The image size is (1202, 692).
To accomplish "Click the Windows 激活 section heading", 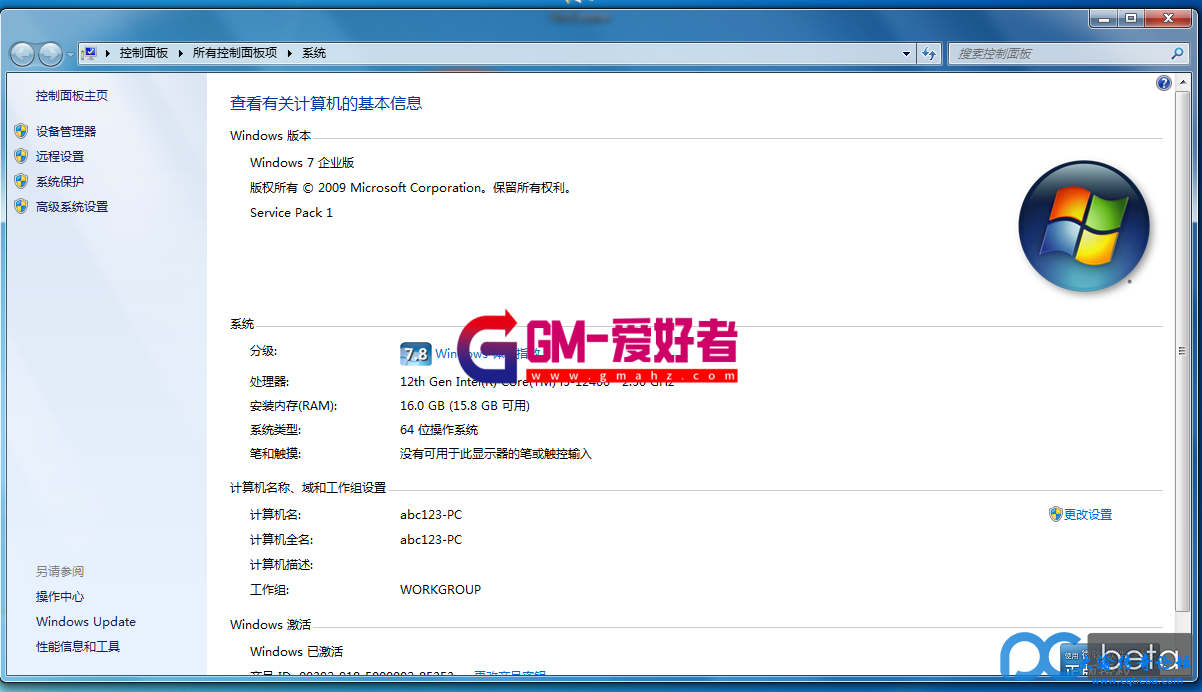I will 270,624.
